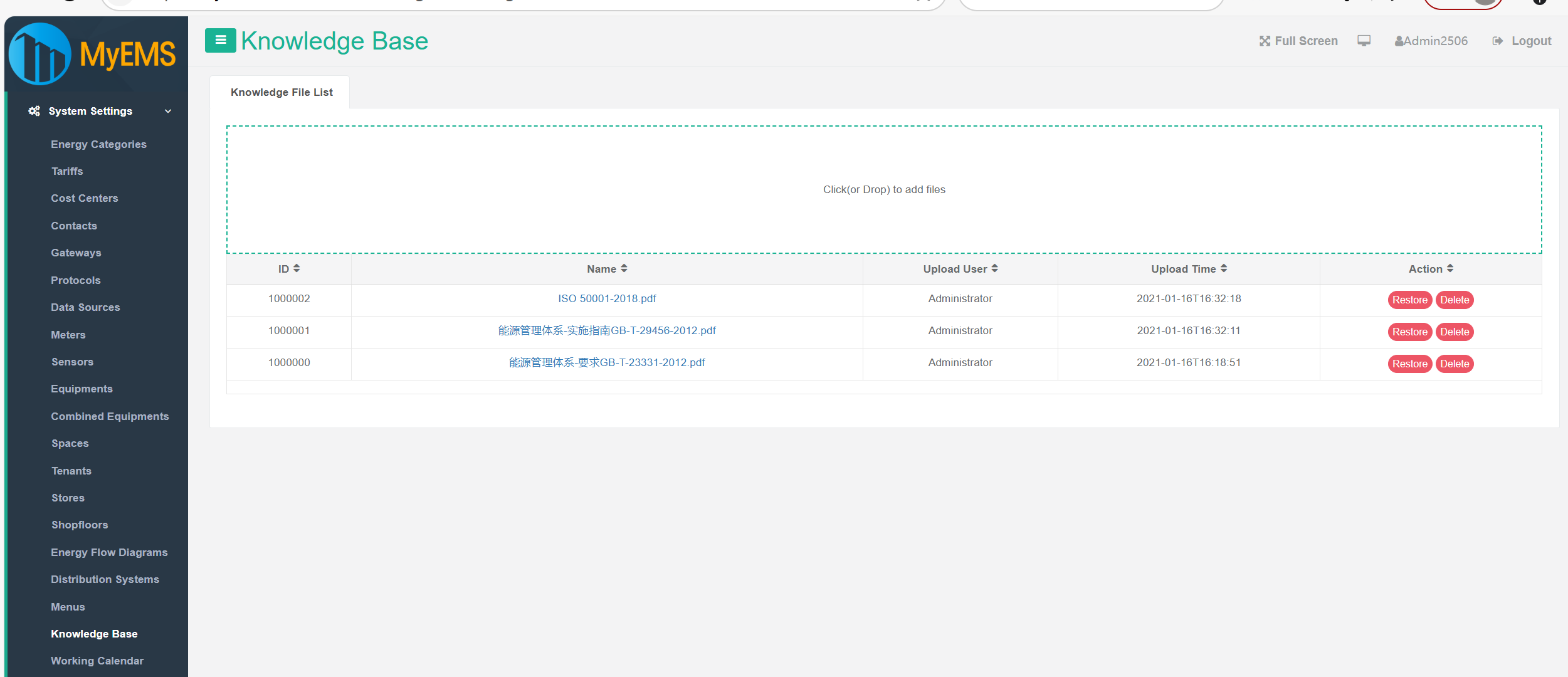Click drop area to add files

(883, 189)
